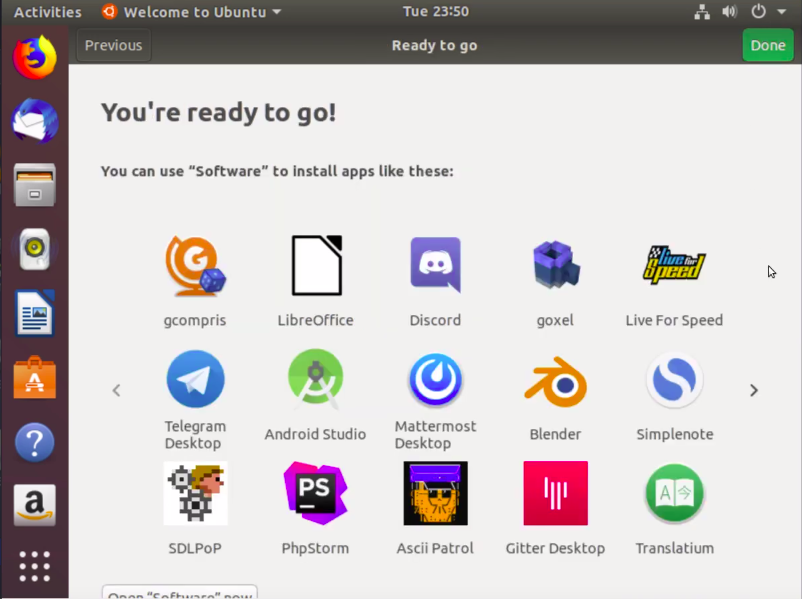The height and width of the screenshot is (599, 802).
Task: Show the previous page of apps
Action: pyautogui.click(x=117, y=390)
